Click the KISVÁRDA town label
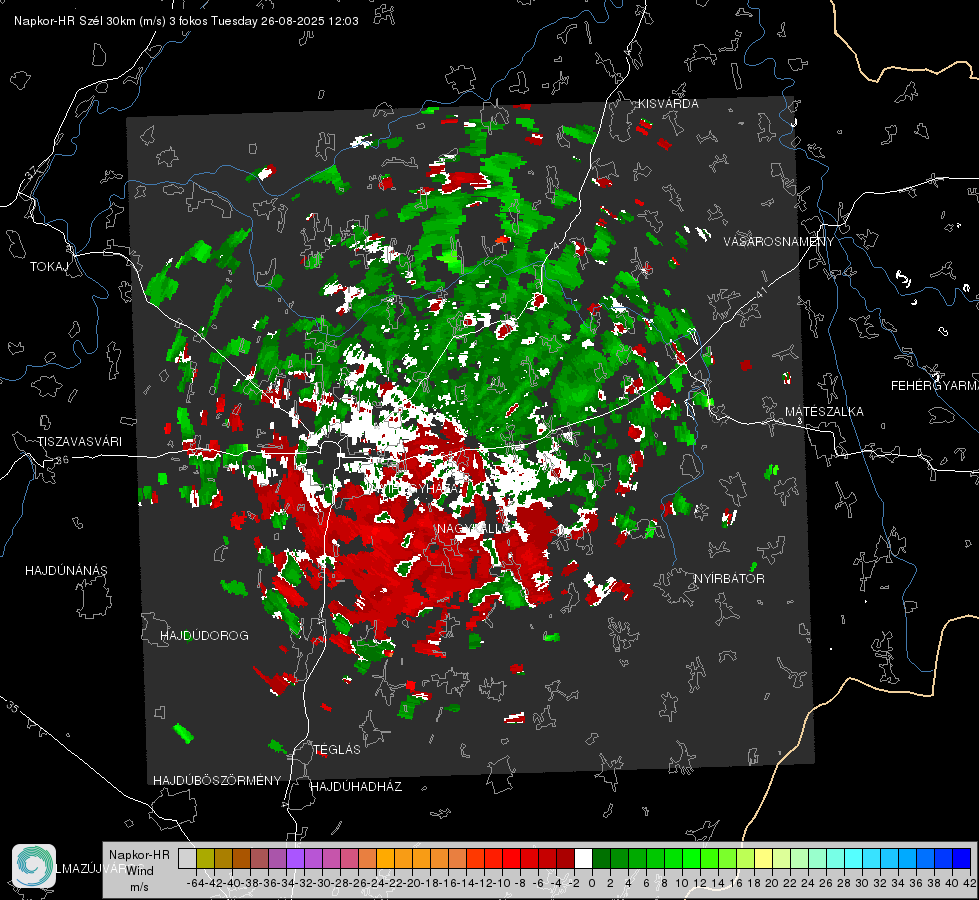Screen dimensions: 979x900 tap(668, 104)
